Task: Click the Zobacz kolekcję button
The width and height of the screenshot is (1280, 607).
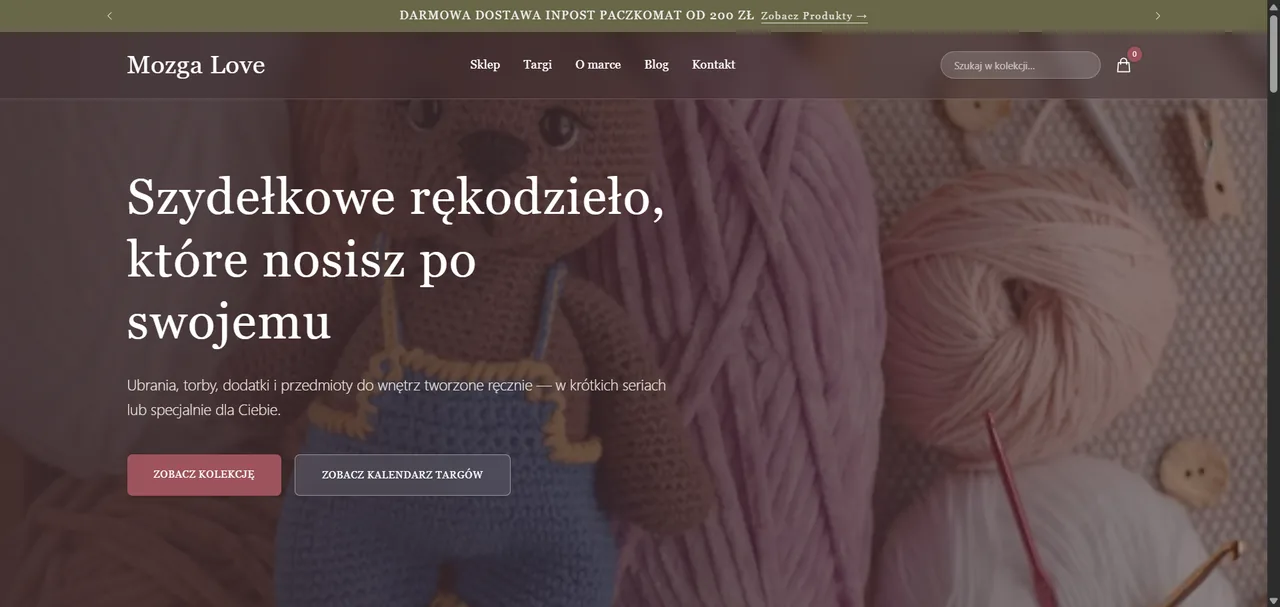Action: pyautogui.click(x=204, y=475)
